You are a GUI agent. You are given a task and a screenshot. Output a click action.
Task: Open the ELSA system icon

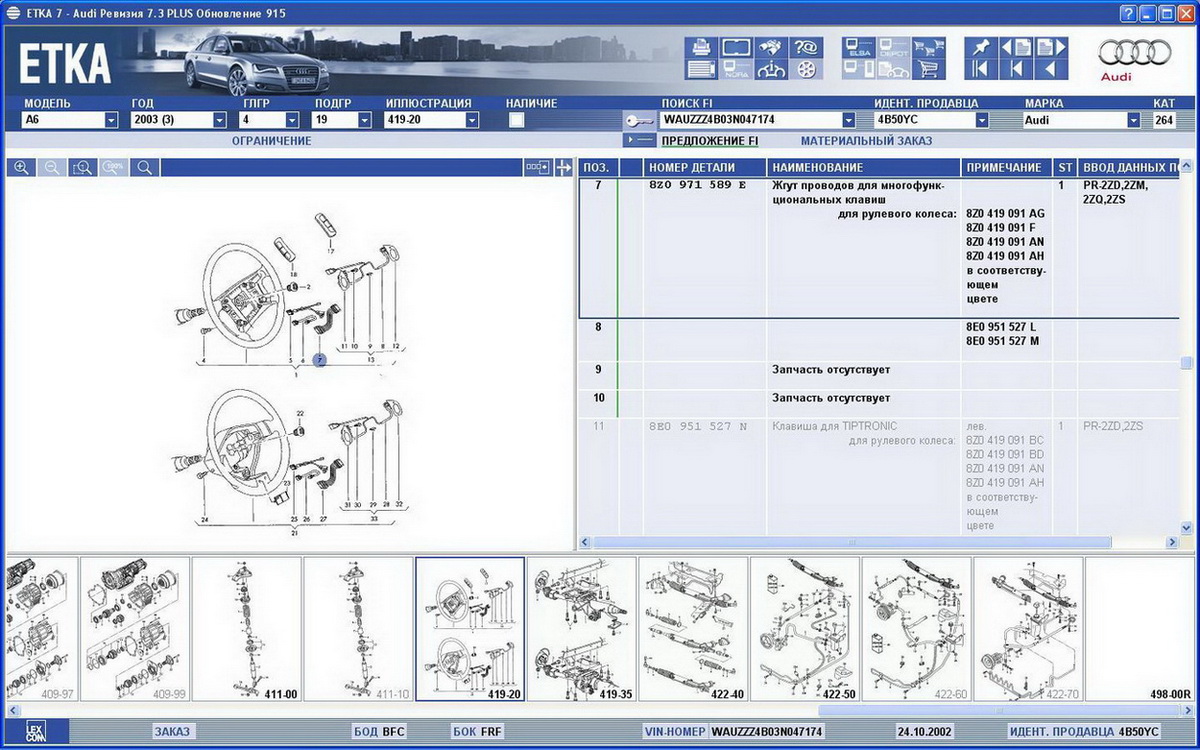coord(859,47)
